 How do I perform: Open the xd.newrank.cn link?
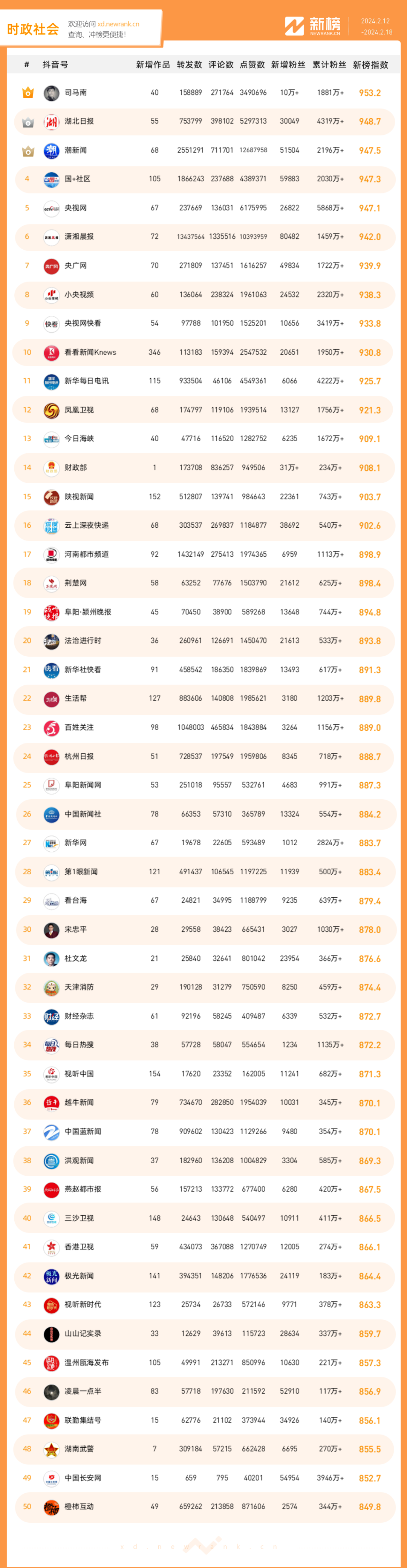pos(118,25)
